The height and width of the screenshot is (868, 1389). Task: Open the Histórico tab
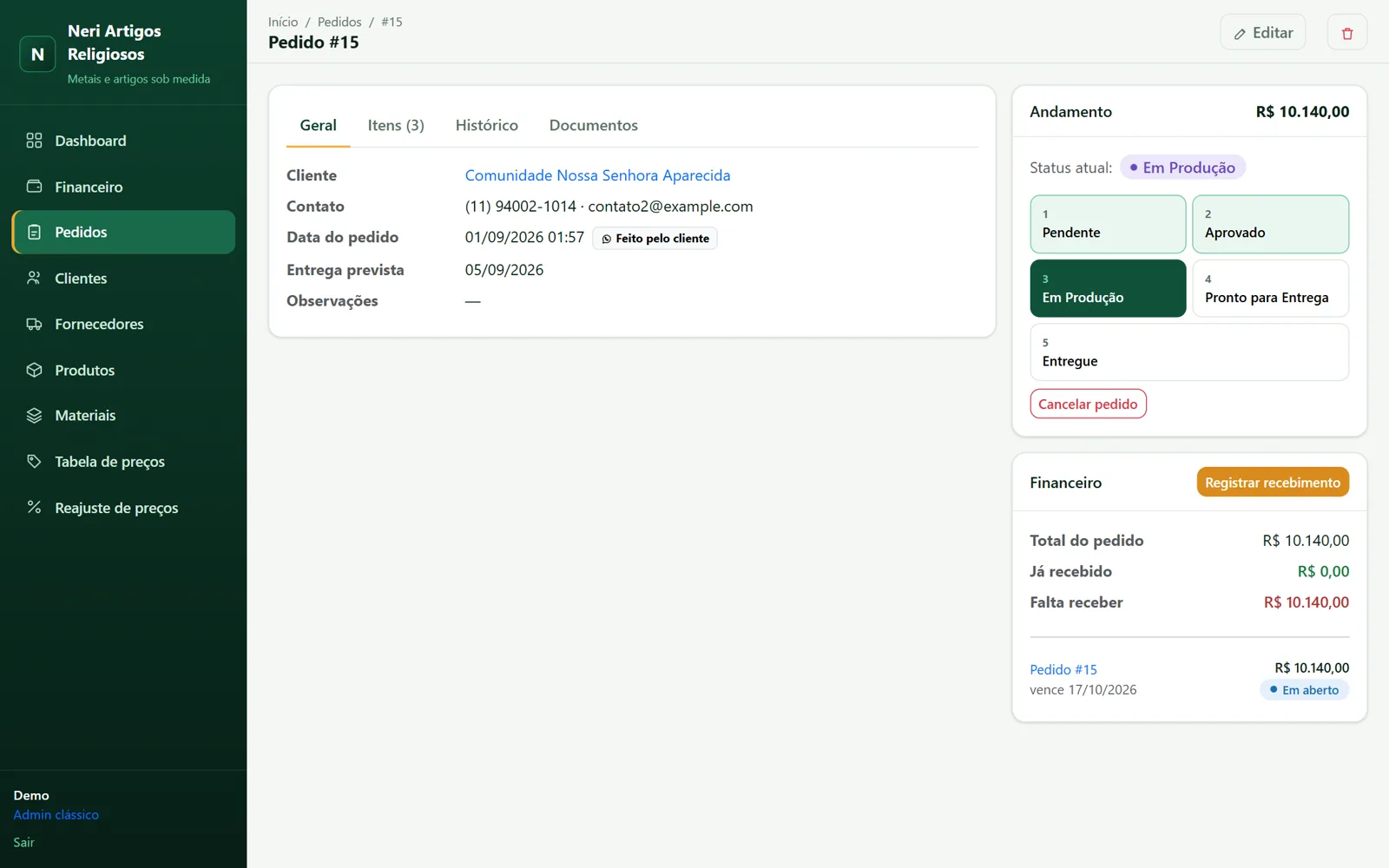click(486, 125)
